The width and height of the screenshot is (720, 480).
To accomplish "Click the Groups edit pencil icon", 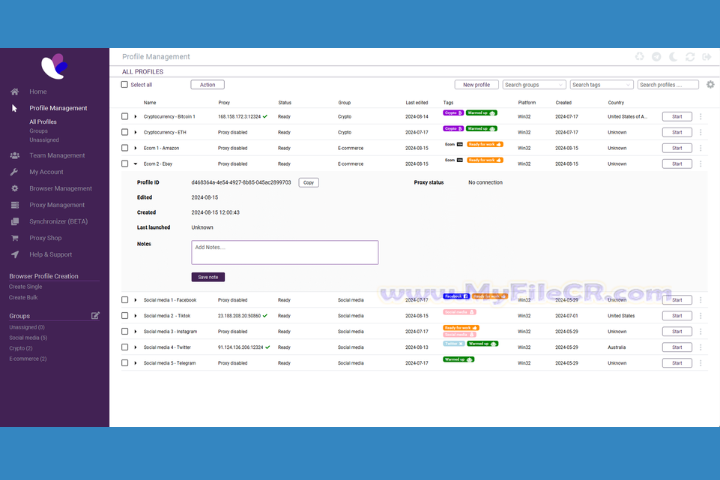I will (95, 316).
